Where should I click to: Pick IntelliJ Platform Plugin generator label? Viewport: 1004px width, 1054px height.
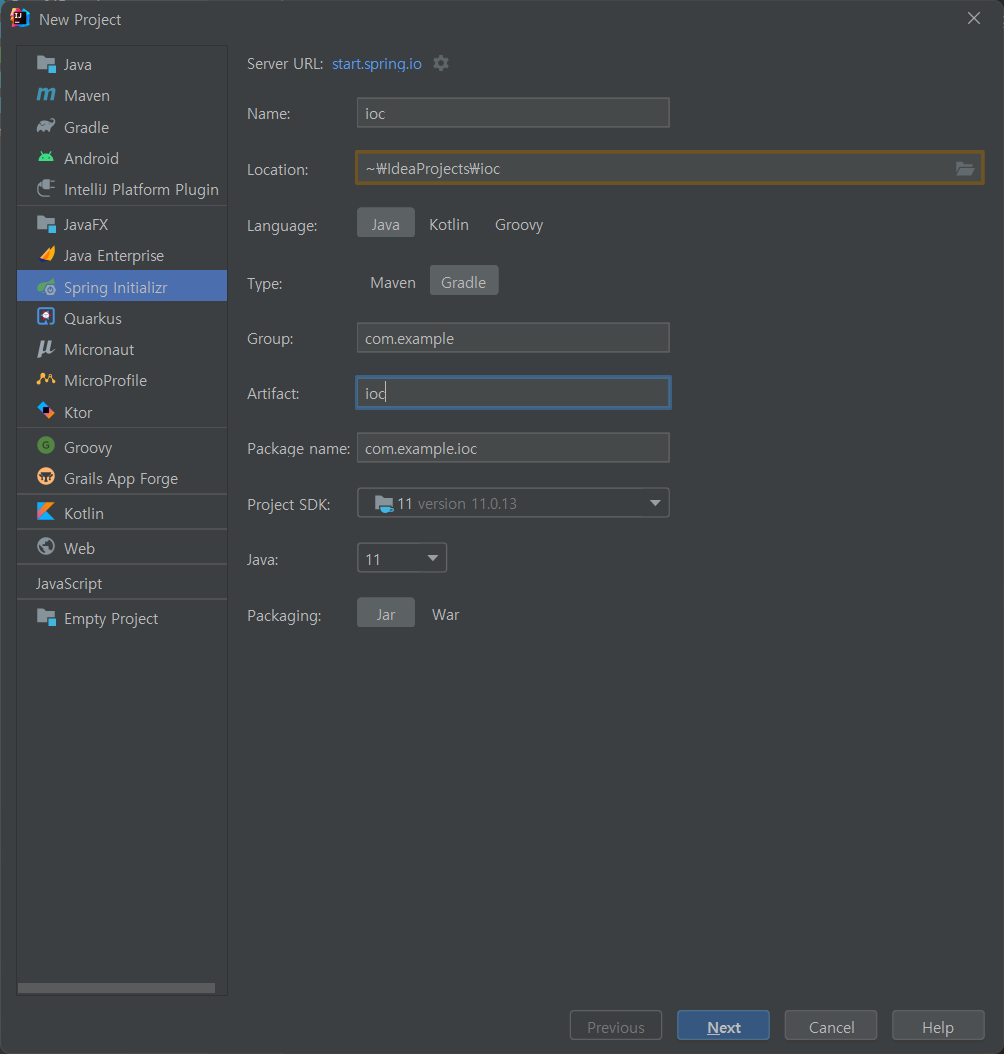coord(141,190)
